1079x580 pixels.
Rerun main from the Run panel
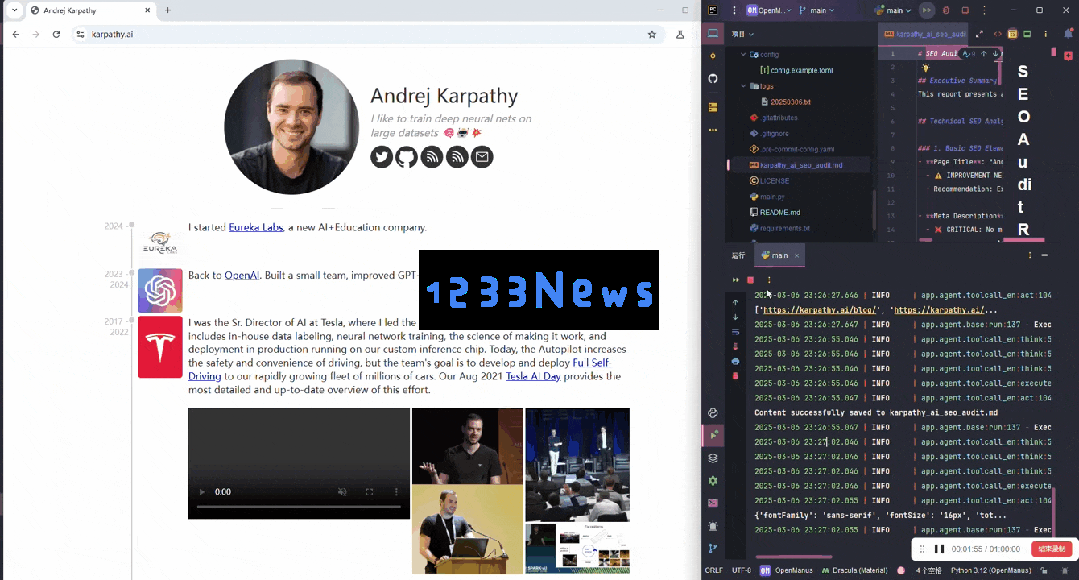pyautogui.click(x=736, y=280)
